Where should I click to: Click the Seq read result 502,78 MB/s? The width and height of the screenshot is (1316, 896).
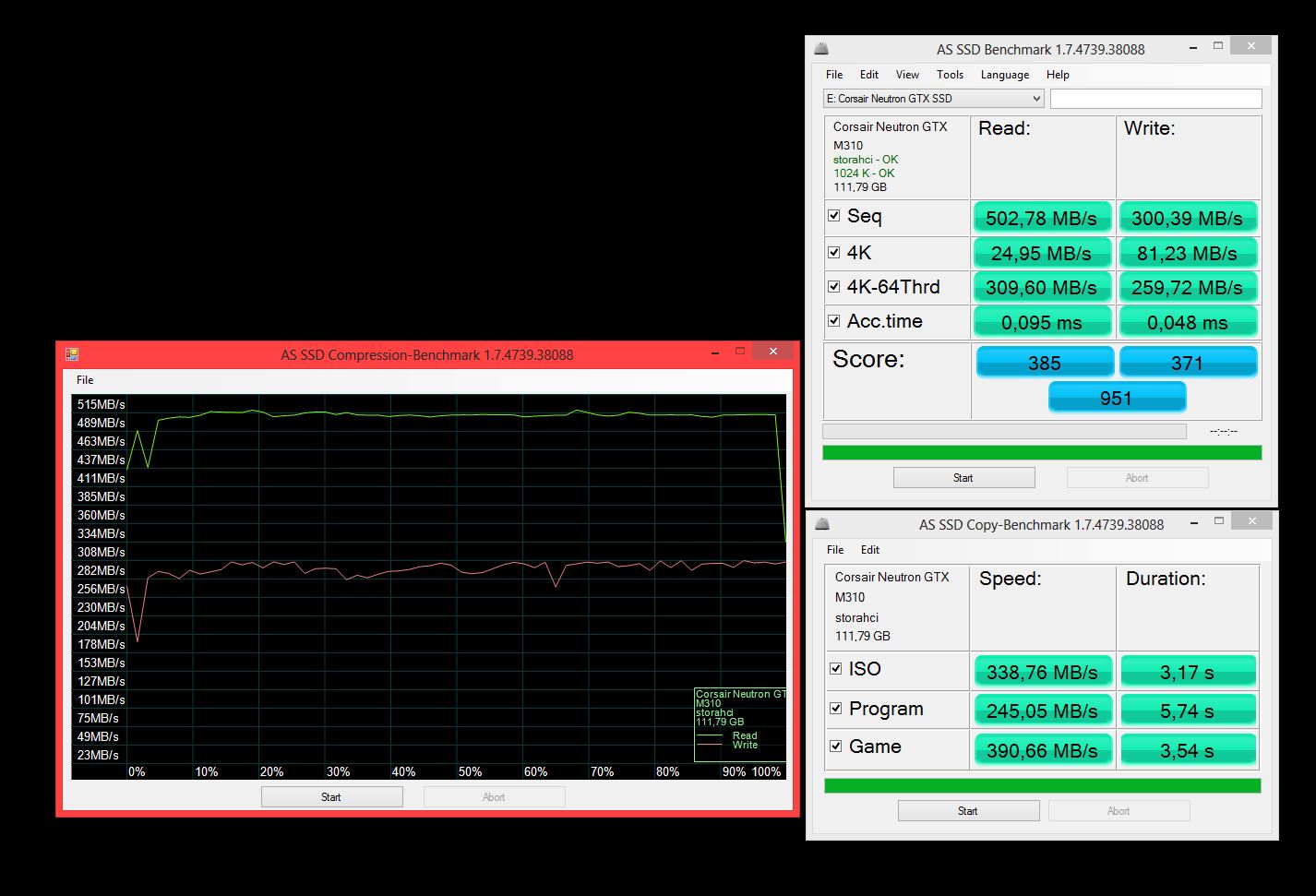[x=1042, y=218]
